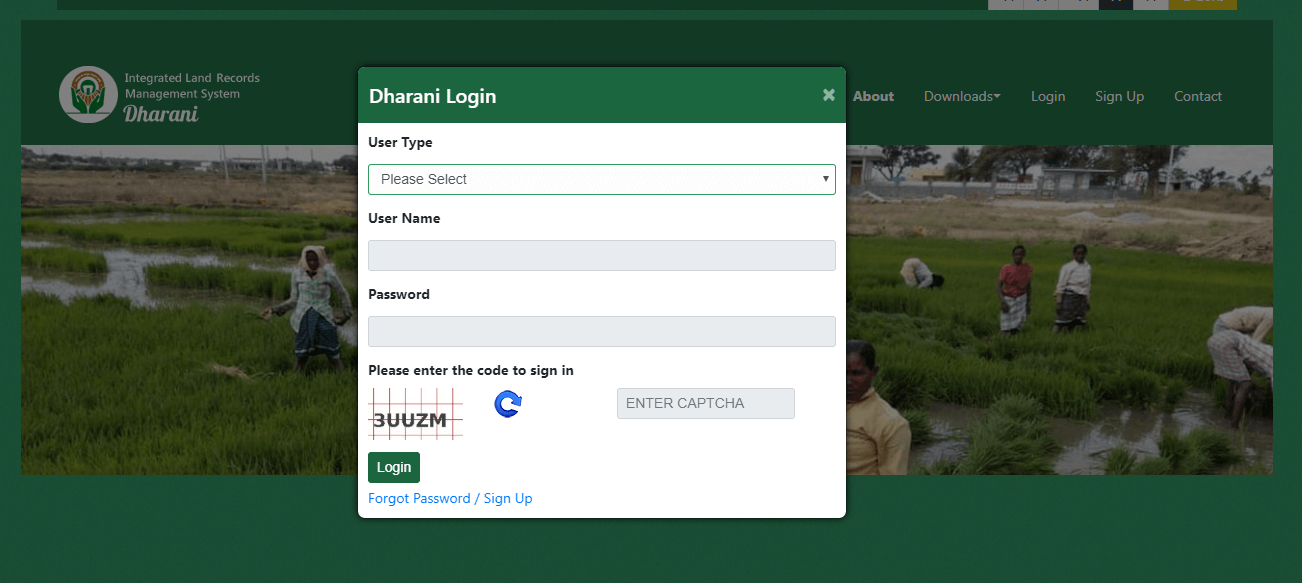Click the leftmost small button in the utility bar

coord(1007,4)
